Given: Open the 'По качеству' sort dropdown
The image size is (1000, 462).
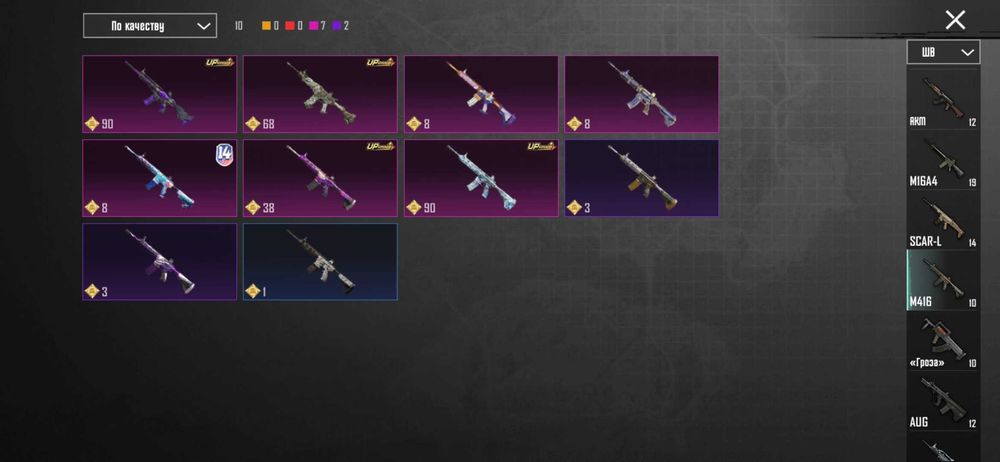Looking at the screenshot, I should tap(150, 26).
